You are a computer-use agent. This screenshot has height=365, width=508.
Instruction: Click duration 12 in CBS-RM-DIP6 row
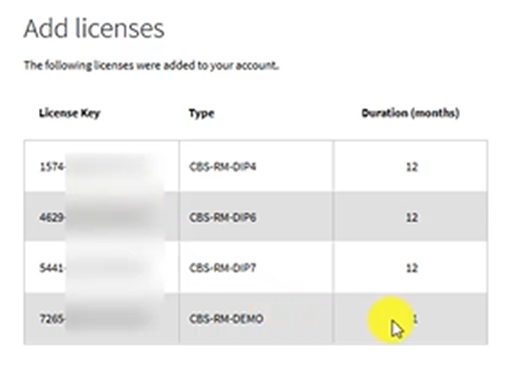click(412, 217)
